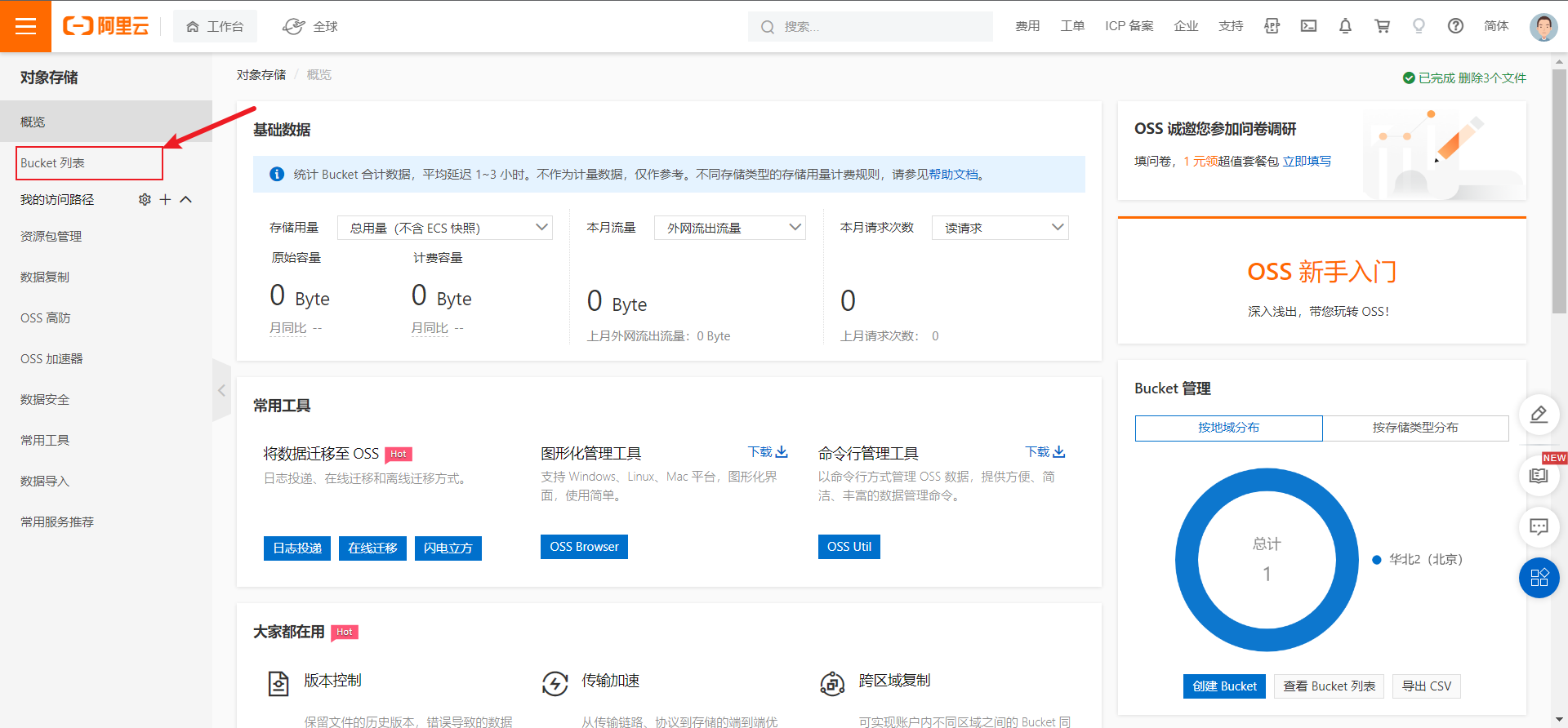The height and width of the screenshot is (728, 1568).
Task: Click the floating pencil feedback icon
Action: pyautogui.click(x=1539, y=415)
